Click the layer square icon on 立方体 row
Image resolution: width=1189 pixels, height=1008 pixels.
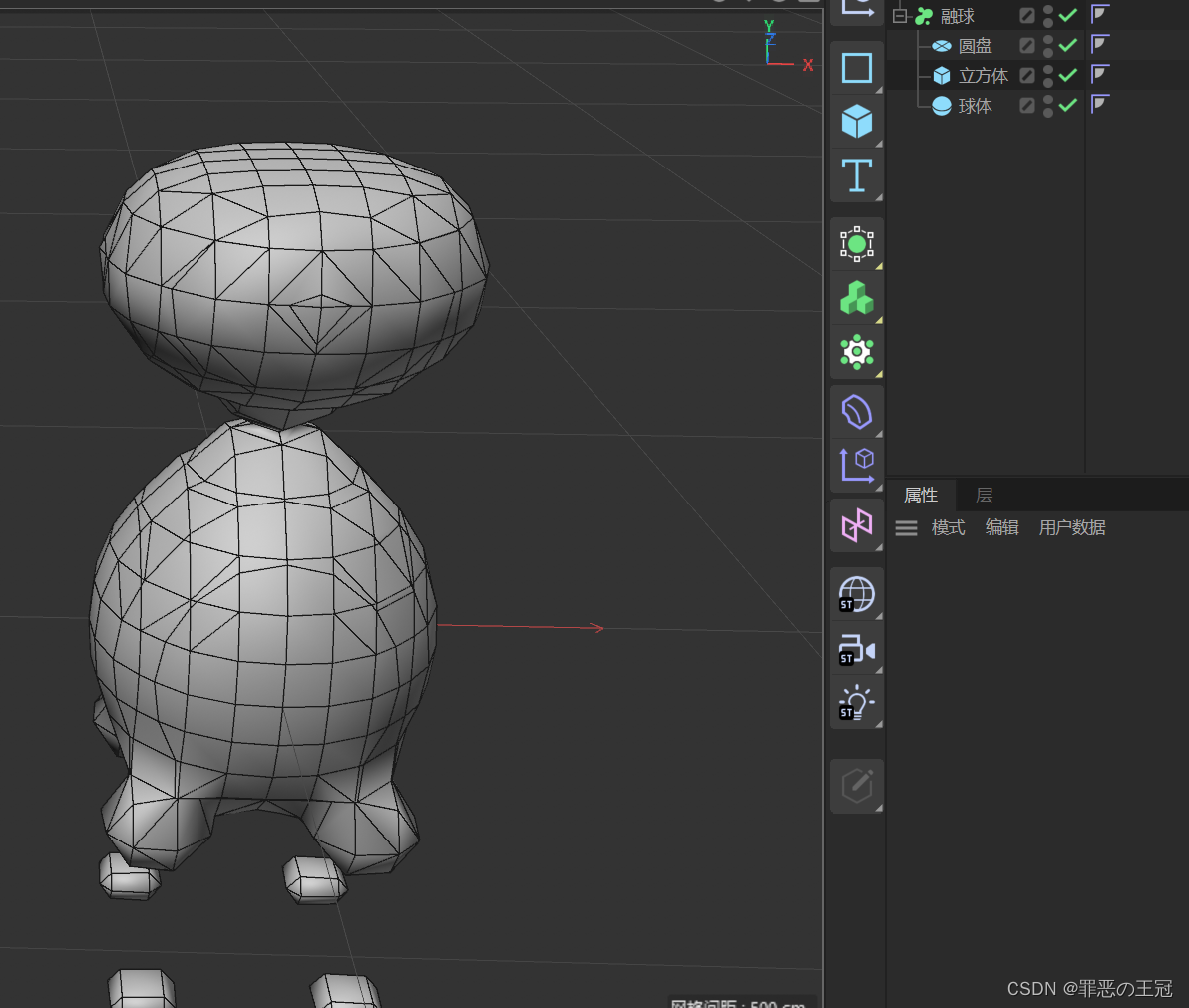[x=1026, y=75]
